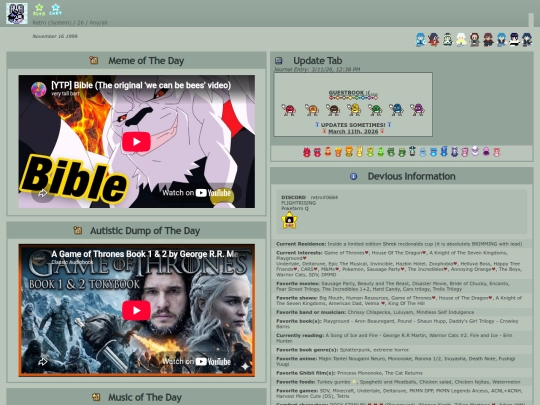Click the green star badge near avatar
This screenshot has width=540, height=405.
[39, 10]
